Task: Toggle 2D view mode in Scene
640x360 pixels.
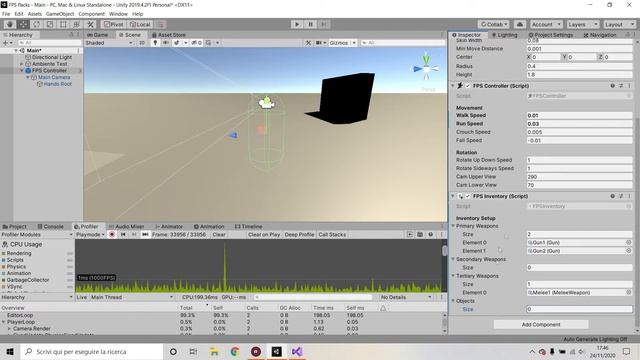Action: click(142, 43)
